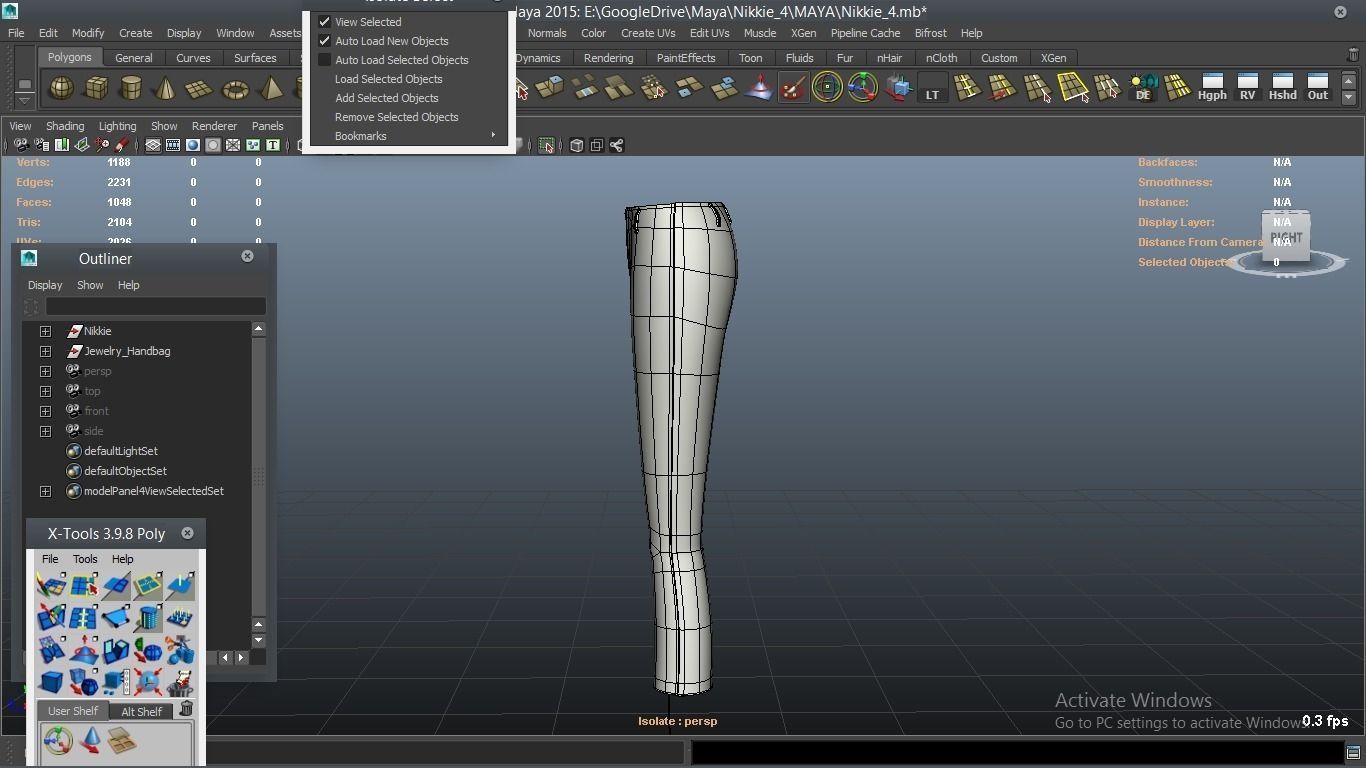Click the share node icon in panel toolbar

pyautogui.click(x=617, y=146)
